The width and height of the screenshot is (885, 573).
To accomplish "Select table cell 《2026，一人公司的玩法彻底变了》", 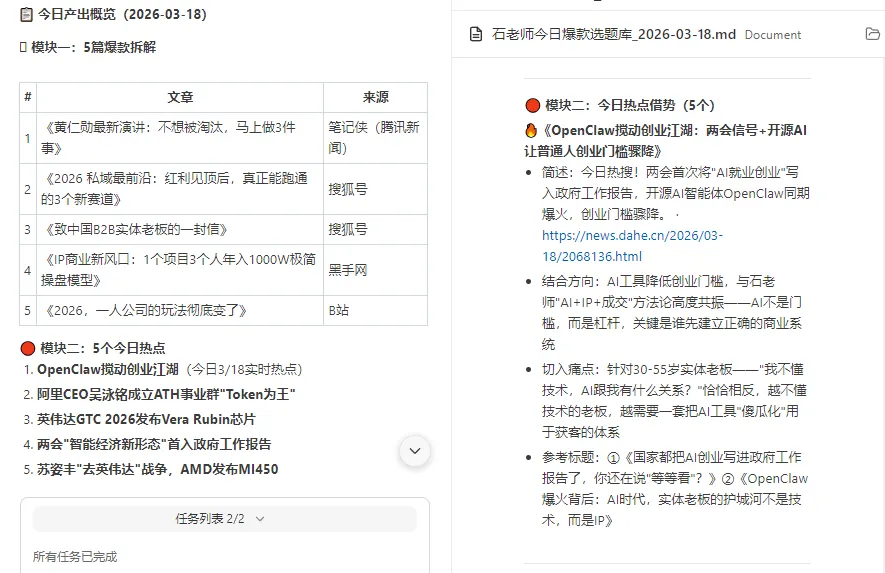I will pos(180,310).
